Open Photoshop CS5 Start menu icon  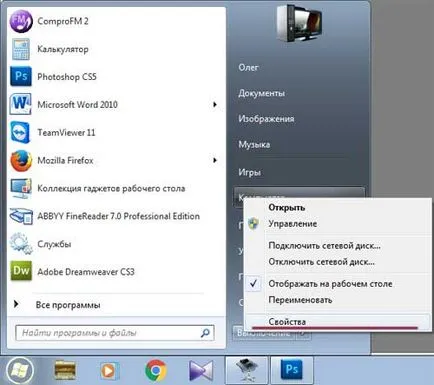(x=21, y=76)
